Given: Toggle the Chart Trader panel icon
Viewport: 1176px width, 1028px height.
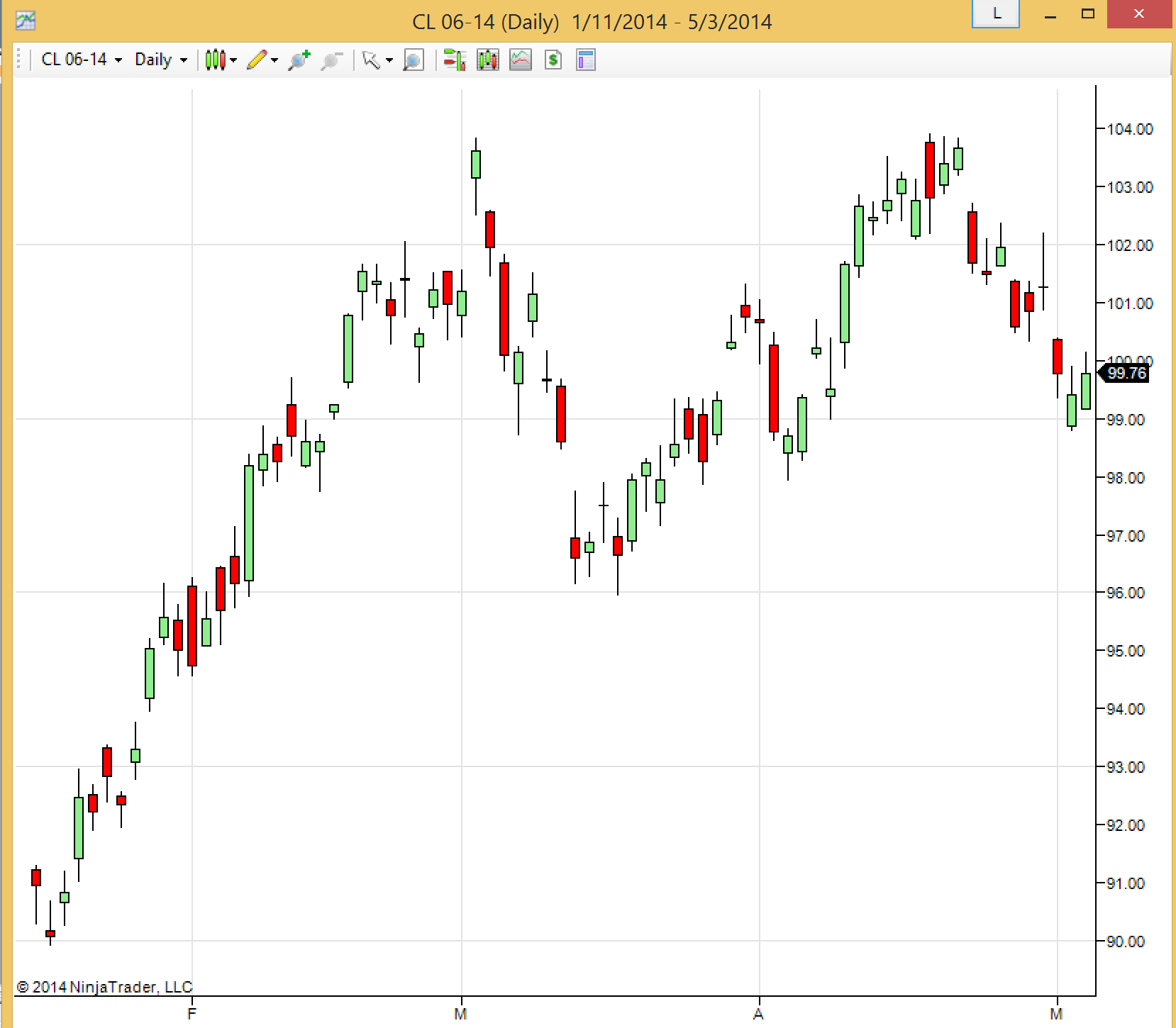Looking at the screenshot, I should pyautogui.click(x=454, y=60).
